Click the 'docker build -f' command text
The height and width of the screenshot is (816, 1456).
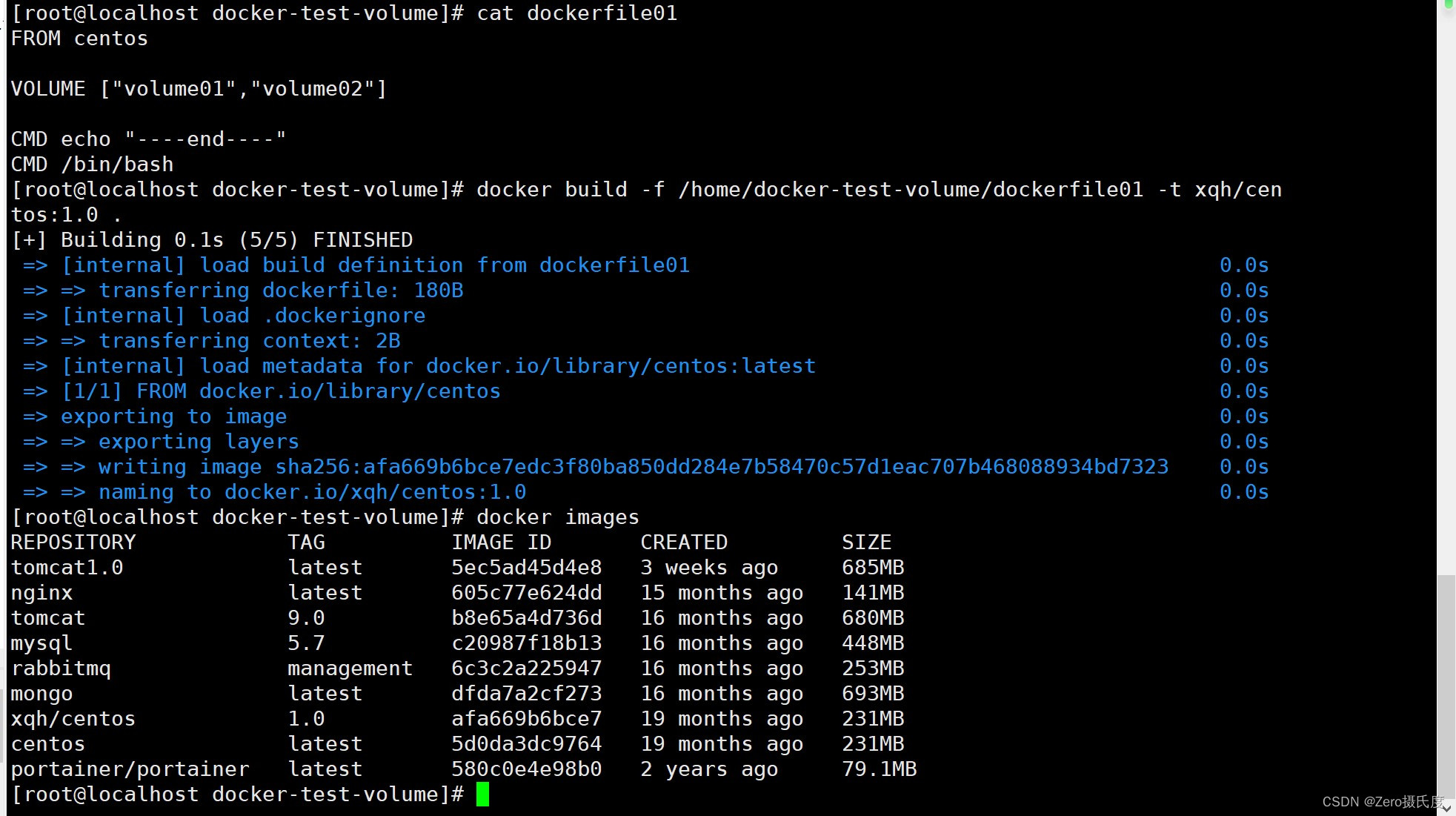pos(571,190)
